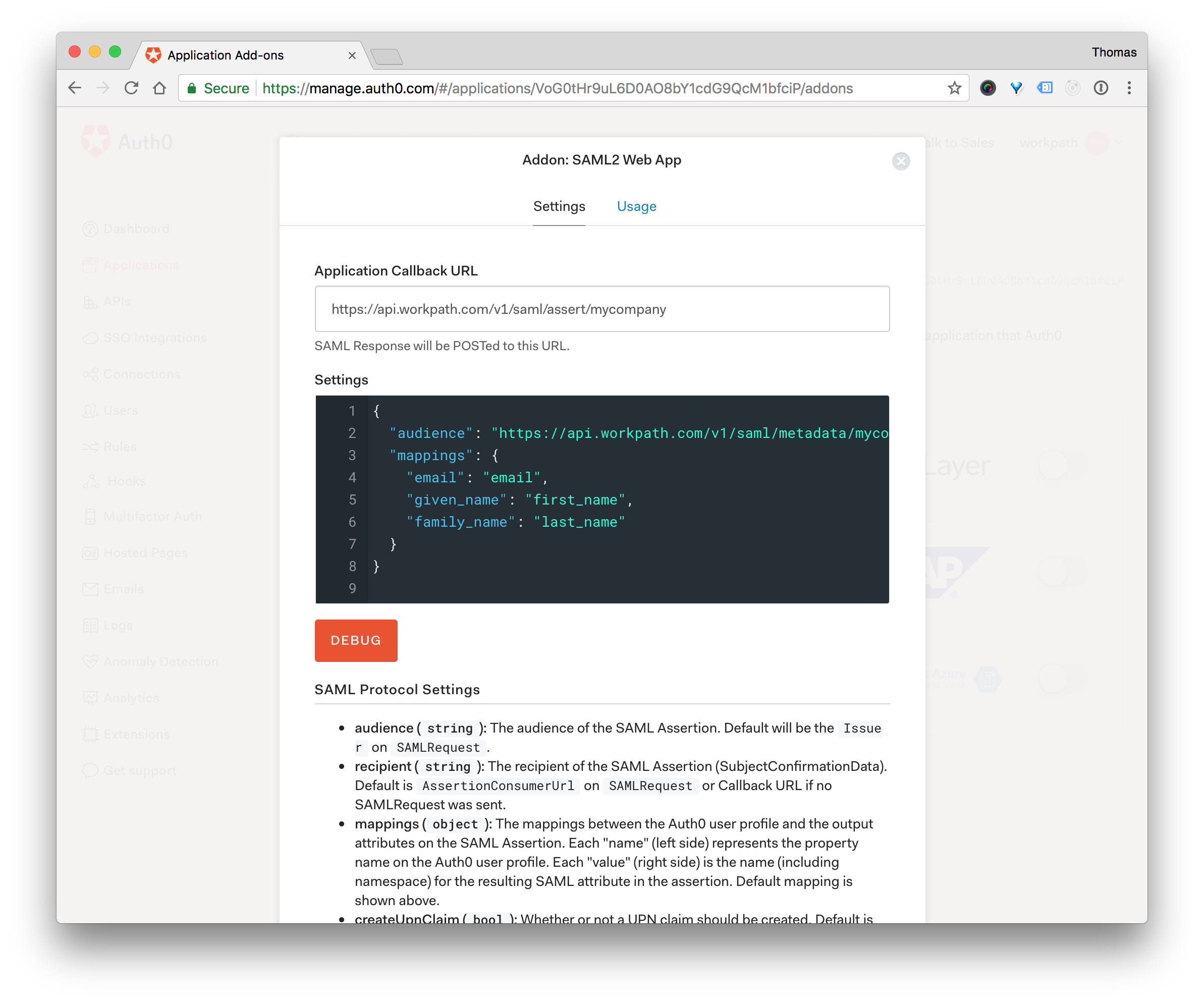Click the browser forward arrow
The image size is (1204, 1004).
[103, 88]
